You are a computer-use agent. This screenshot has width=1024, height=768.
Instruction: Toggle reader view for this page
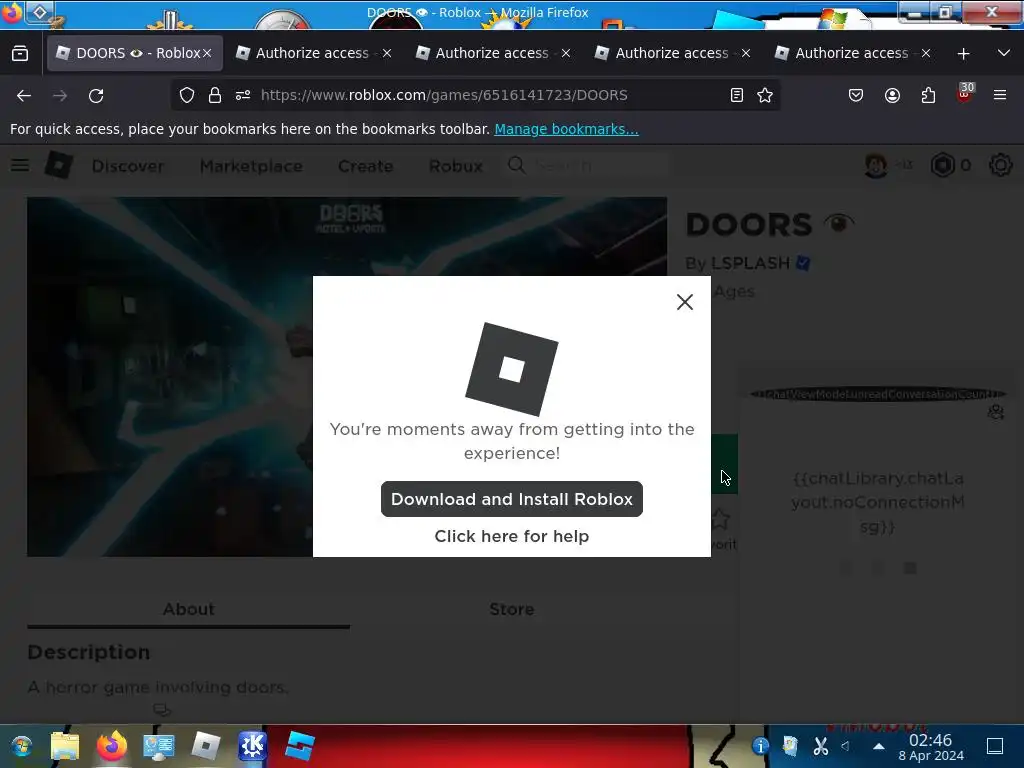click(x=737, y=95)
